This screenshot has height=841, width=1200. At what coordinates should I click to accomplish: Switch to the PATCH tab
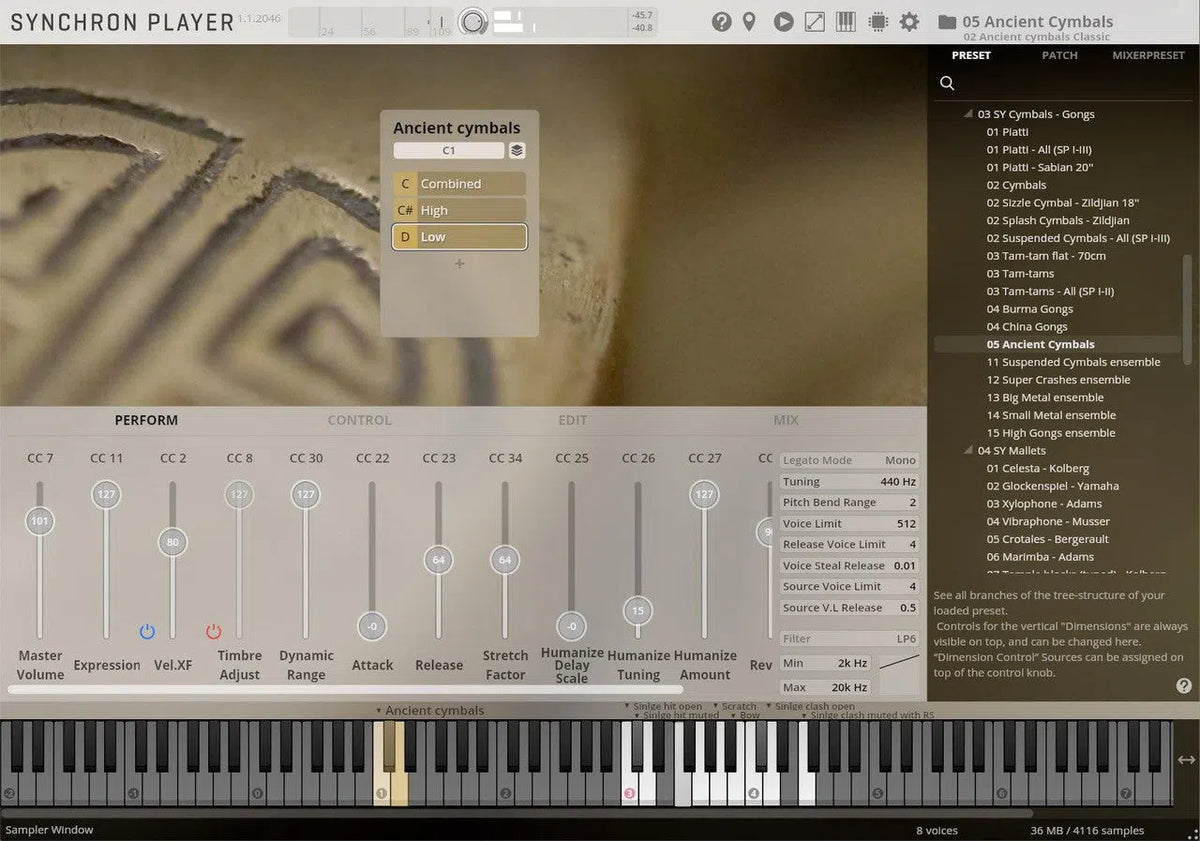tap(1059, 55)
